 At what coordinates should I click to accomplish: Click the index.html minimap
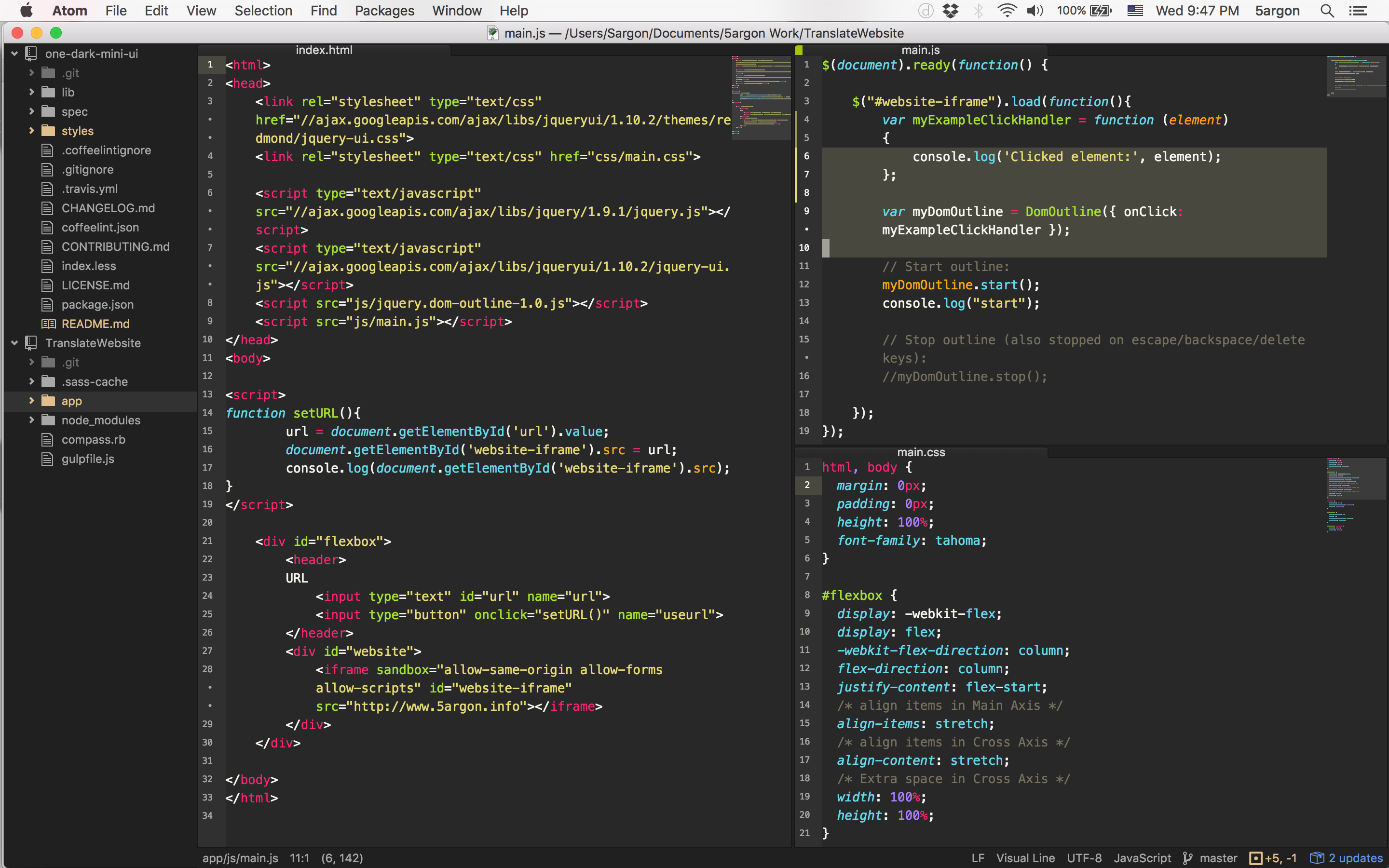tap(761, 97)
